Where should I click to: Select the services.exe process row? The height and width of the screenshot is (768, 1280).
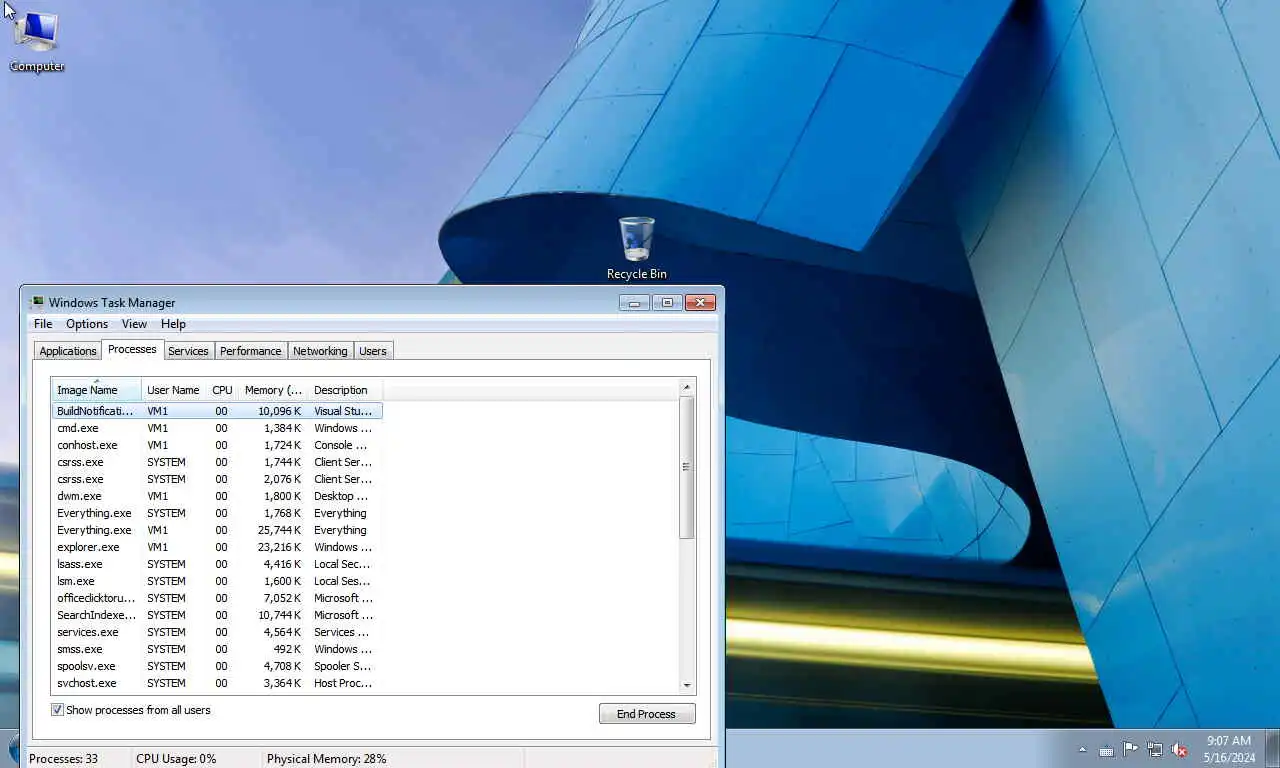coord(217,632)
